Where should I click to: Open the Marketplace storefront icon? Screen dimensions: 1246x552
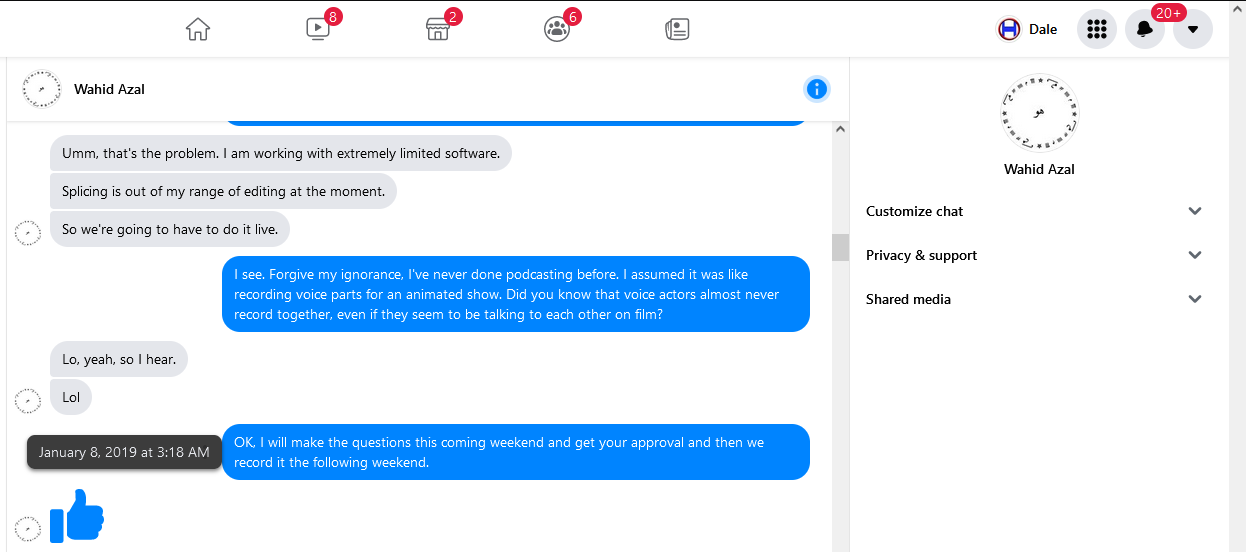pyautogui.click(x=438, y=29)
